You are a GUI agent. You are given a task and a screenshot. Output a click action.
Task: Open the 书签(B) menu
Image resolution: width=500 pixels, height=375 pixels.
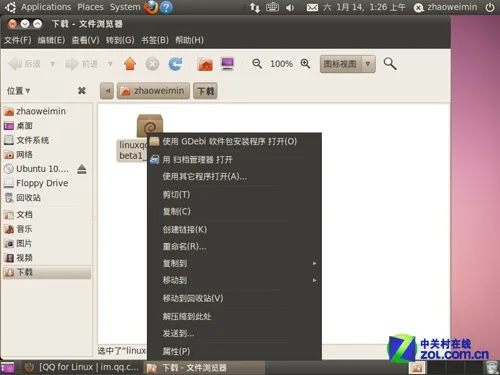(155, 40)
